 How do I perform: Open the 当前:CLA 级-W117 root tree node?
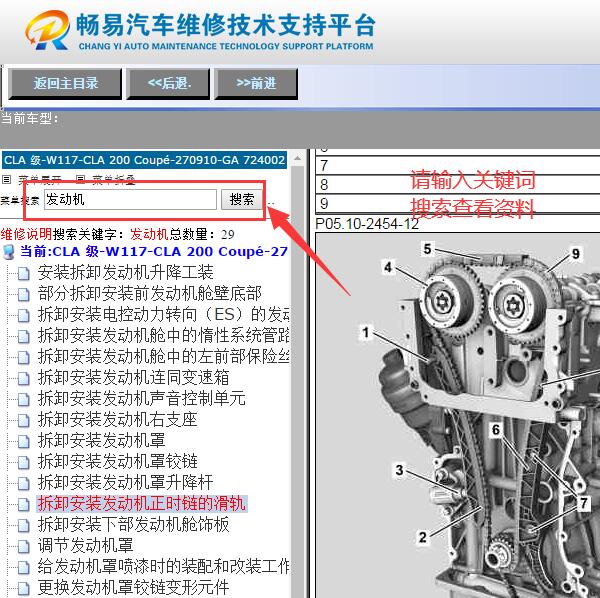(x=153, y=252)
